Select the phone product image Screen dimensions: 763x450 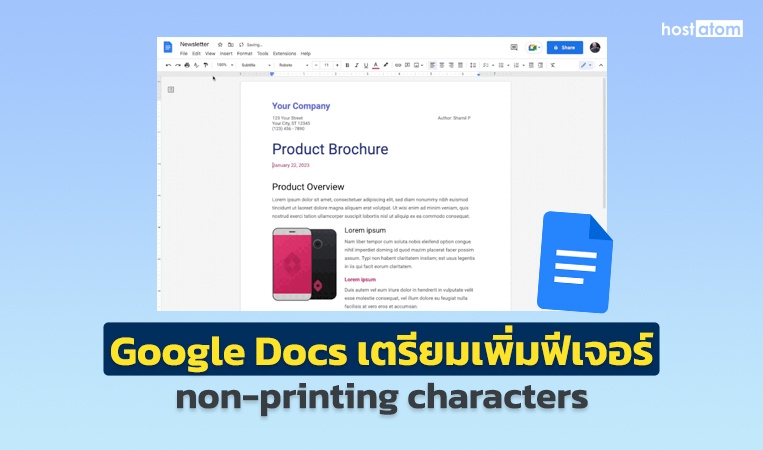point(305,264)
